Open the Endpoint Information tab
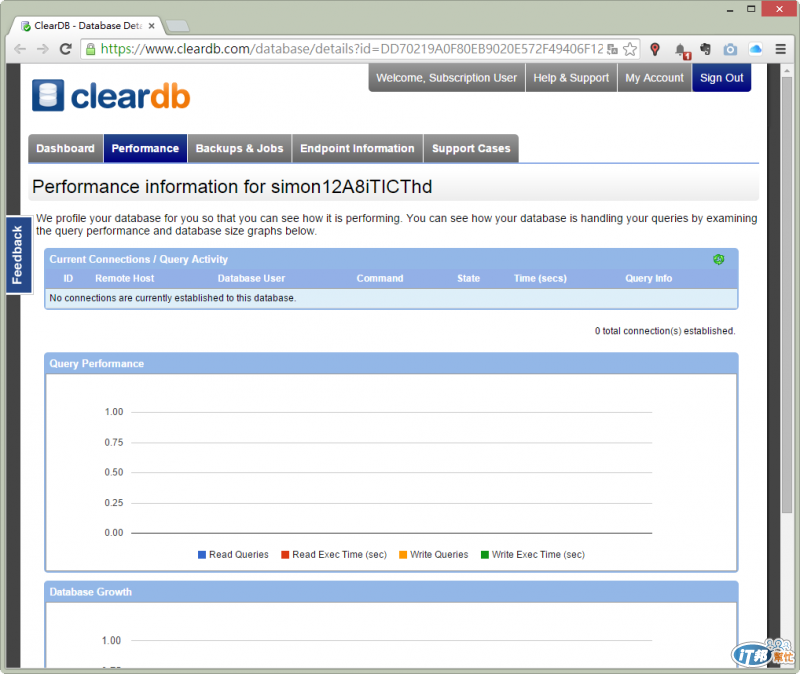800x674 pixels. [357, 148]
